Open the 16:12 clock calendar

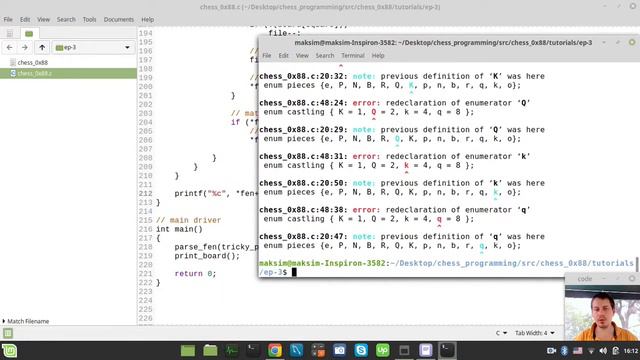pyautogui.click(x=631, y=351)
